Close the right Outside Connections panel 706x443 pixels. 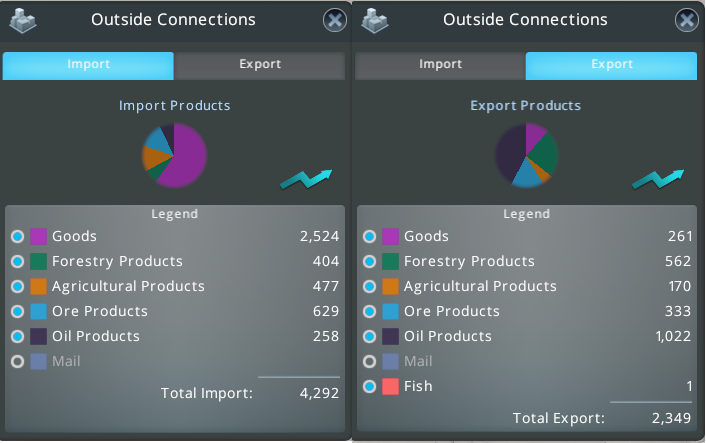click(x=687, y=20)
